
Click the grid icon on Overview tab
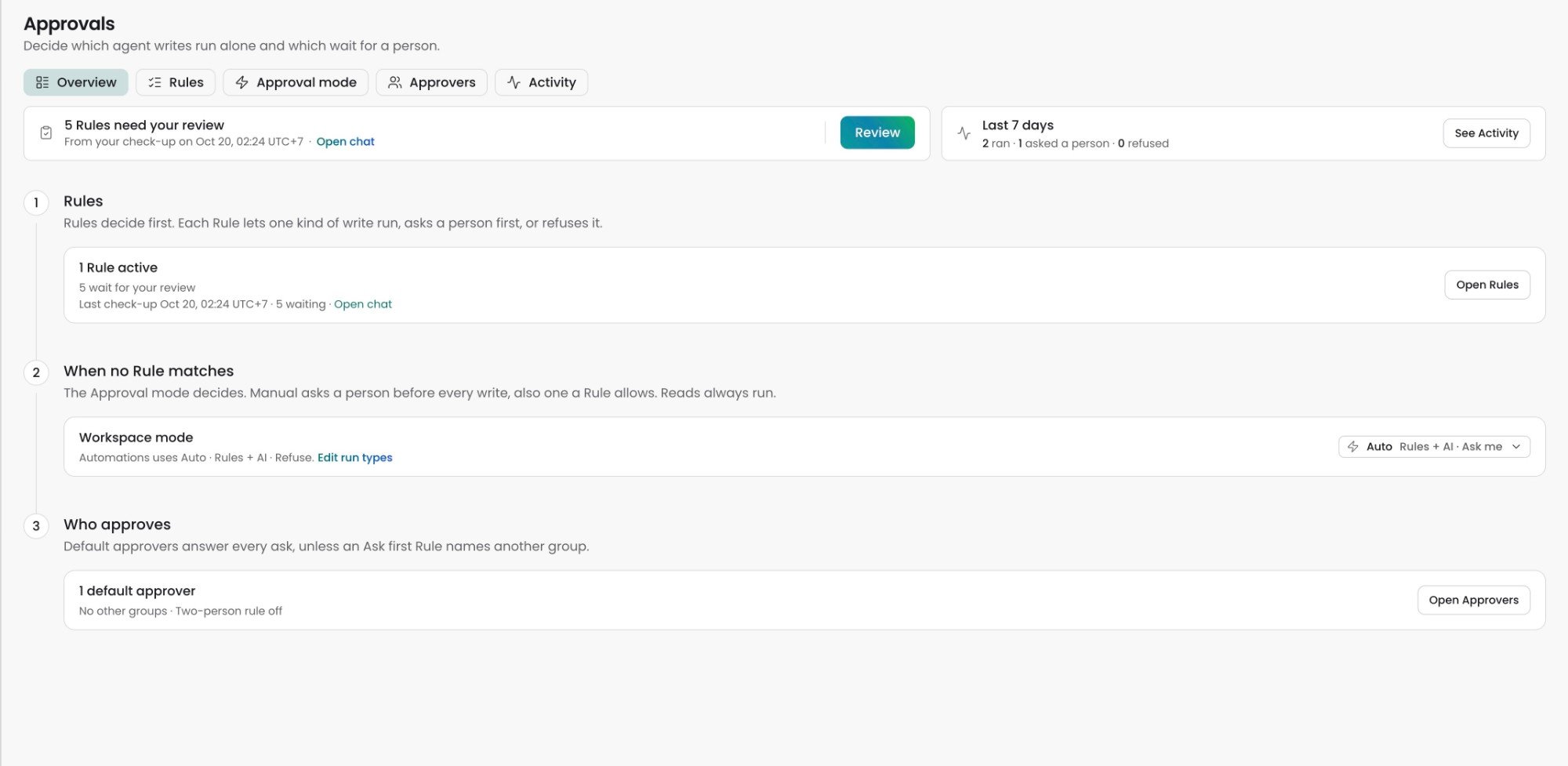[42, 82]
